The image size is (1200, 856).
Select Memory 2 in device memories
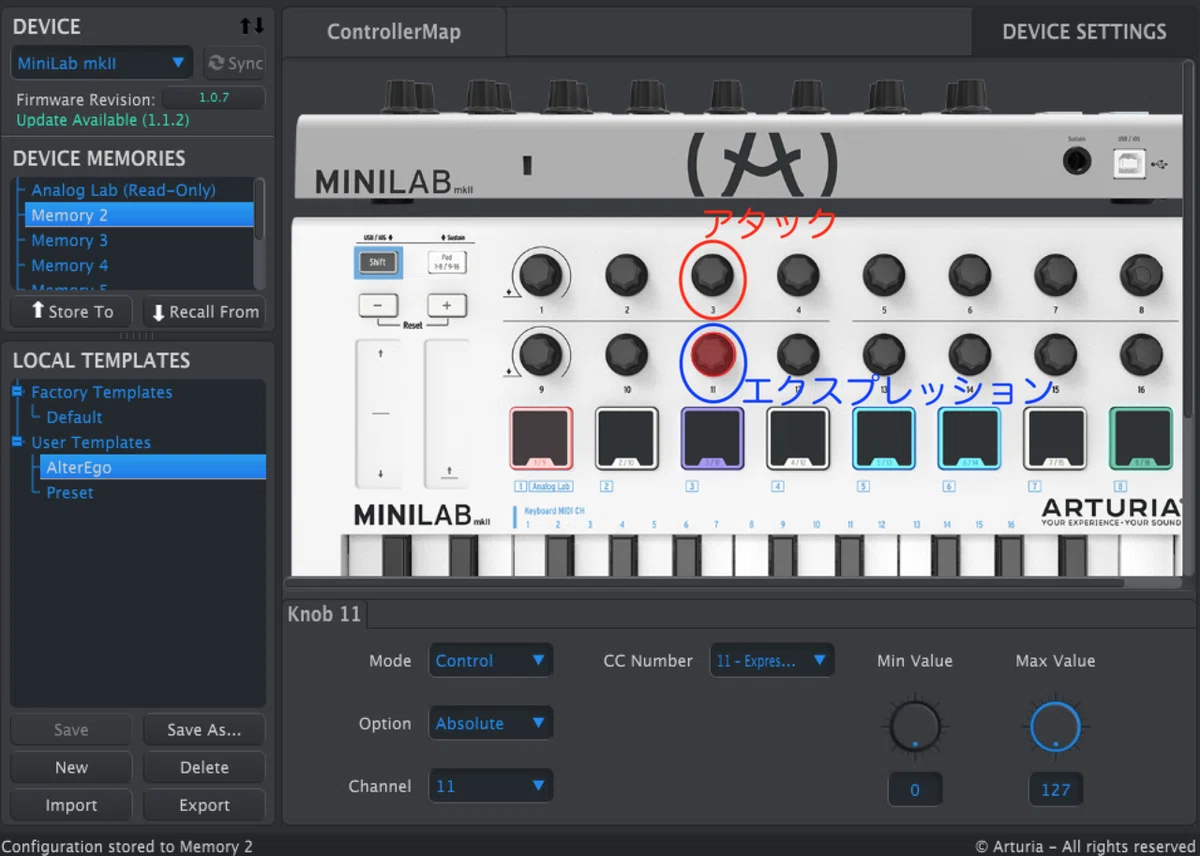(x=138, y=215)
